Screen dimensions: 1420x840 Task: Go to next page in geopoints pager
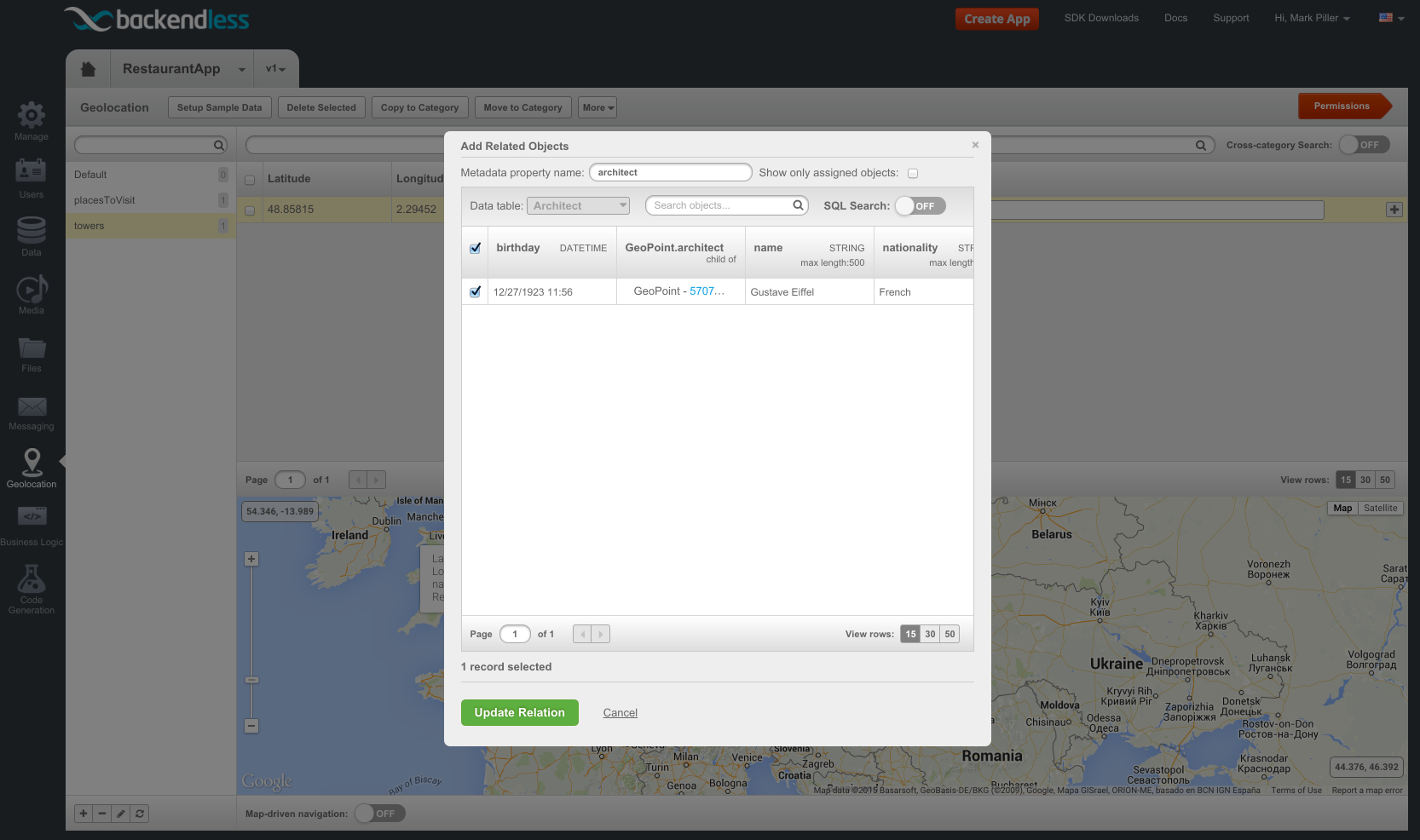pos(377,480)
